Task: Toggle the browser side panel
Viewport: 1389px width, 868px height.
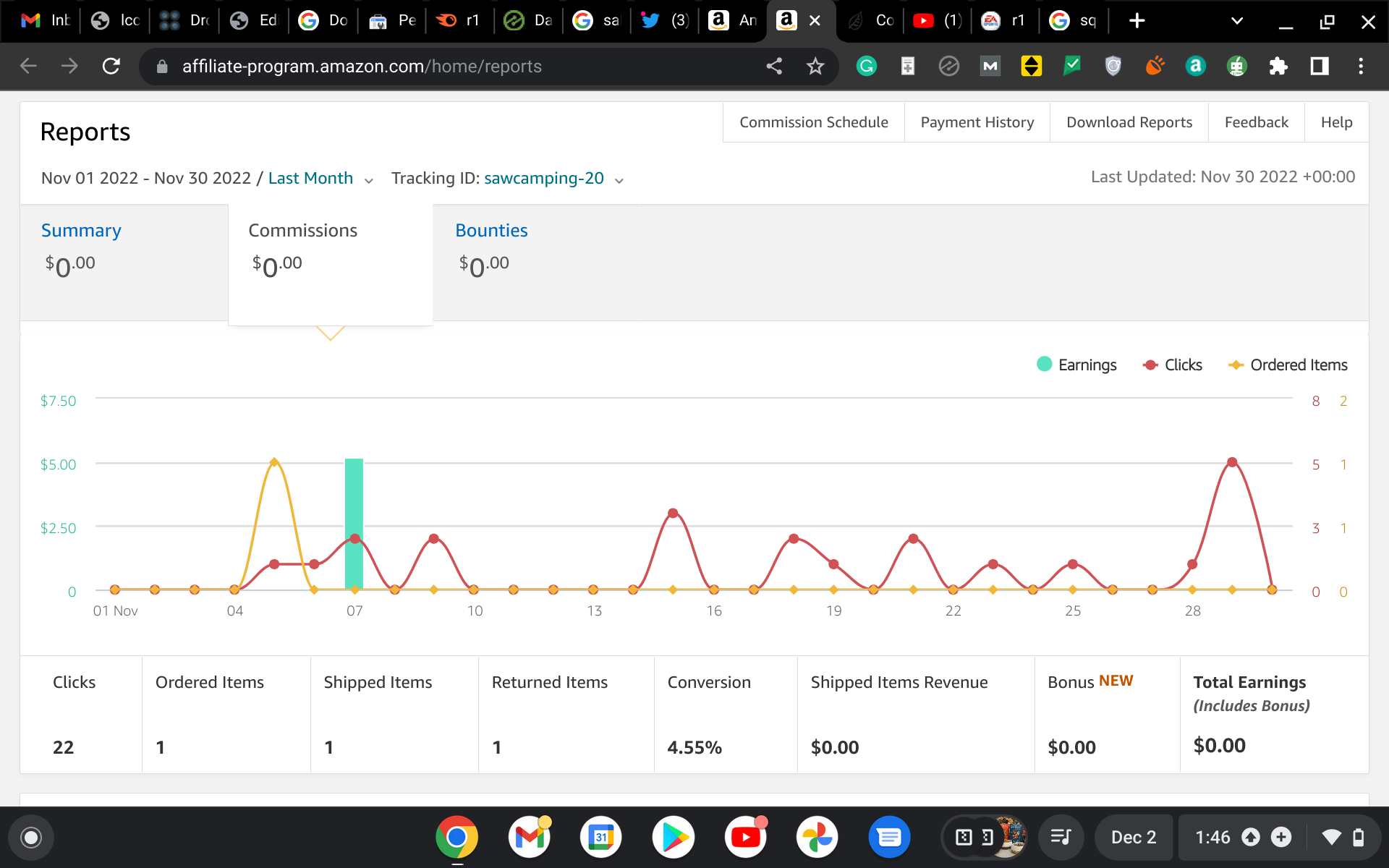Action: coord(1320,67)
